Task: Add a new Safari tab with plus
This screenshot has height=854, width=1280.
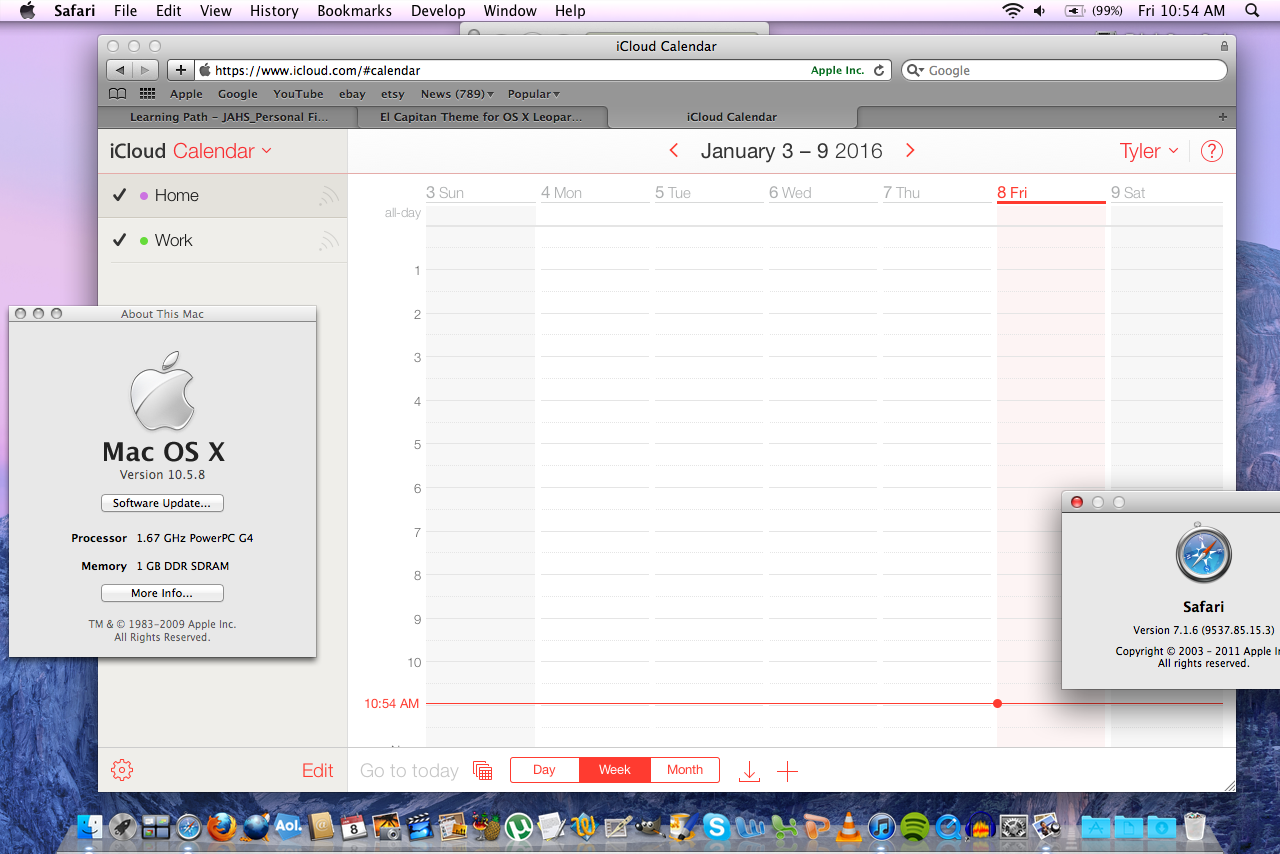Action: coord(1223,117)
